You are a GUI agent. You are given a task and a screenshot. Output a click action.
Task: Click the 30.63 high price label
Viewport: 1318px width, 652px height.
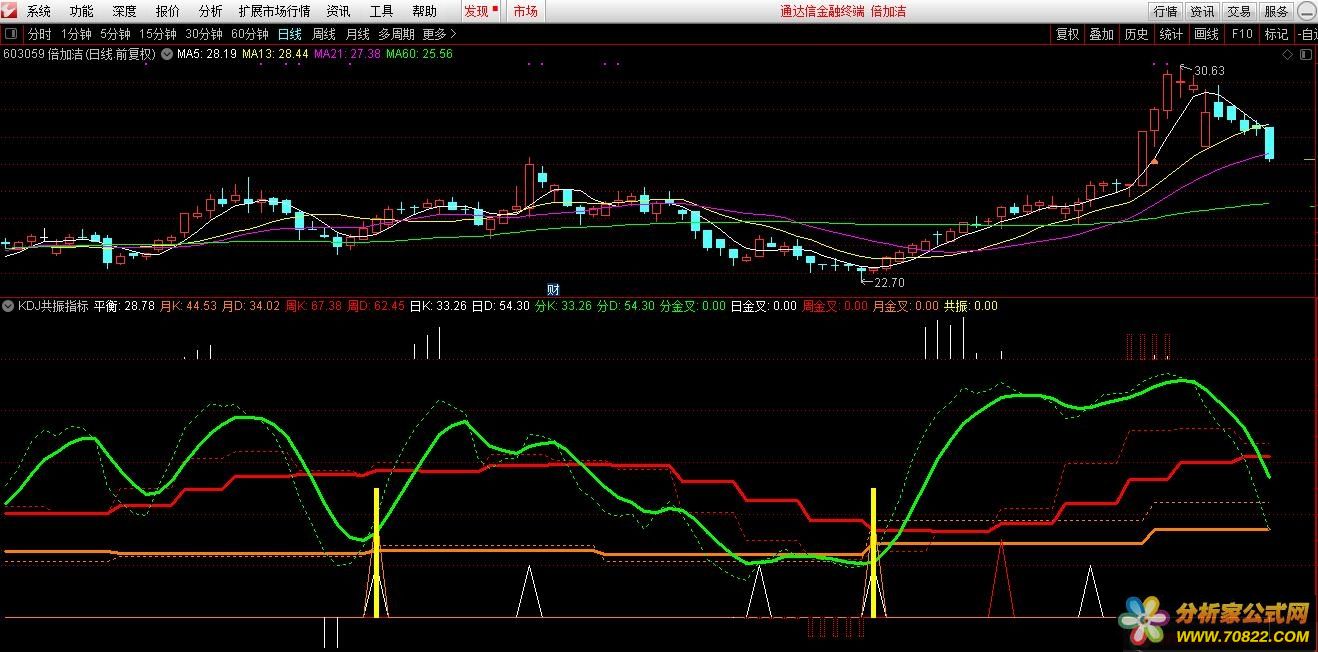pos(1209,71)
